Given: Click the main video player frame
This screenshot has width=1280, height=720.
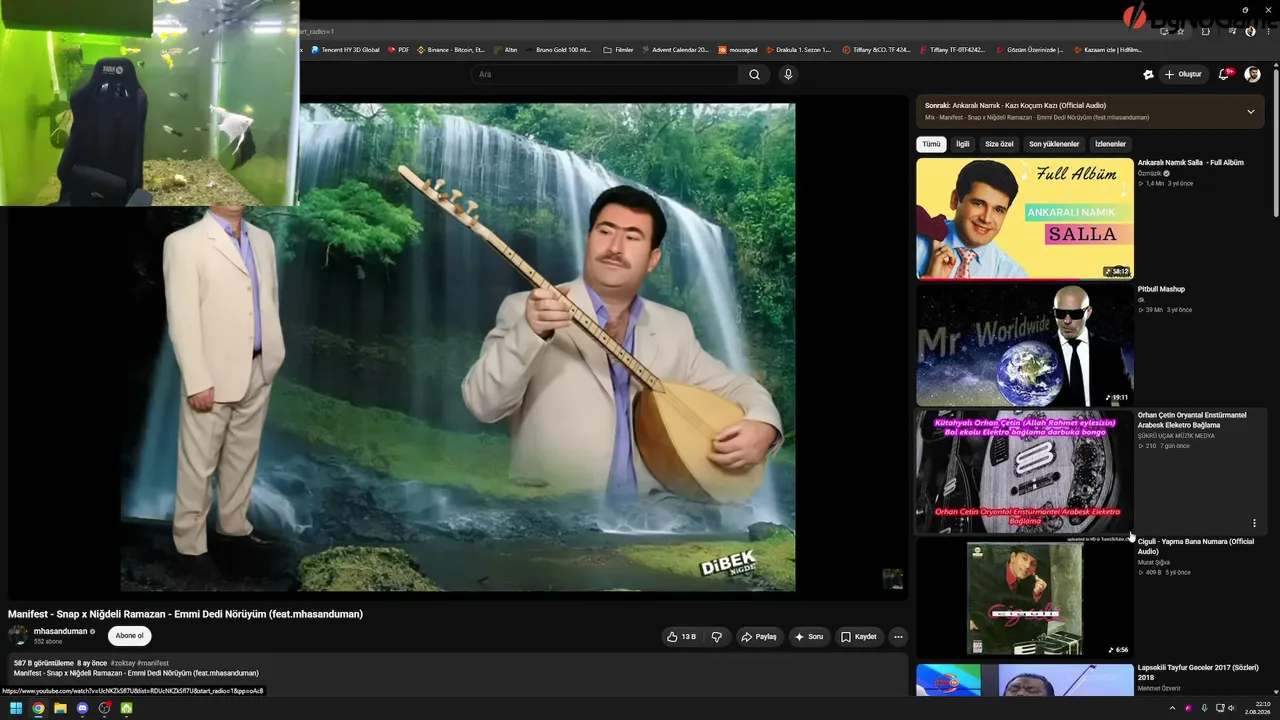Looking at the screenshot, I should click(458, 347).
